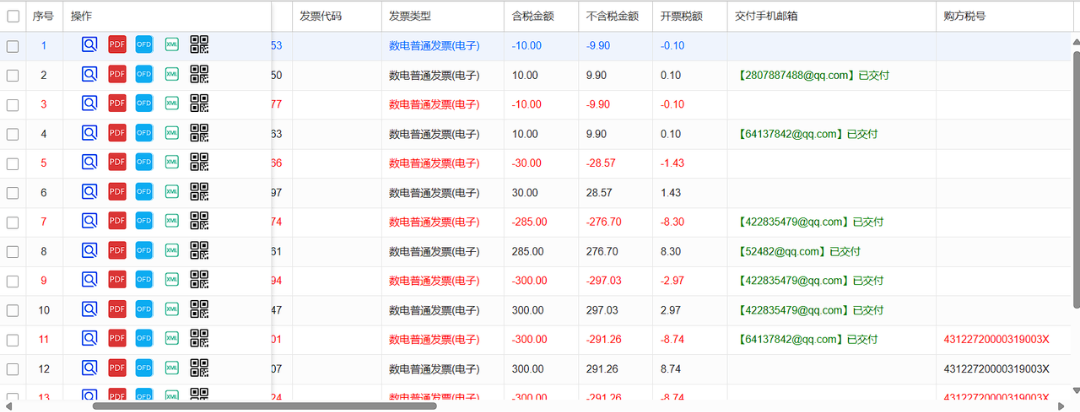Check the checkbox for row 5

[x=13, y=163]
